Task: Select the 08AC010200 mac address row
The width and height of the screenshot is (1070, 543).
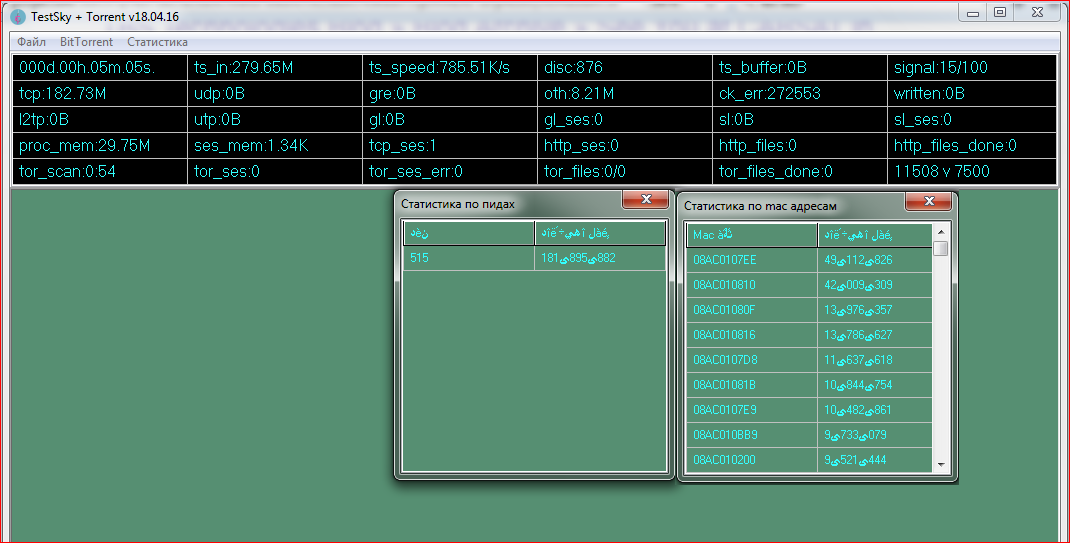Action: 753,460
